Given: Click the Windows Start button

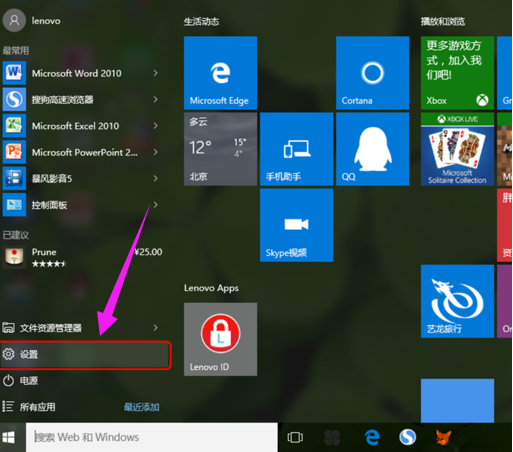Looking at the screenshot, I should pos(9,437).
